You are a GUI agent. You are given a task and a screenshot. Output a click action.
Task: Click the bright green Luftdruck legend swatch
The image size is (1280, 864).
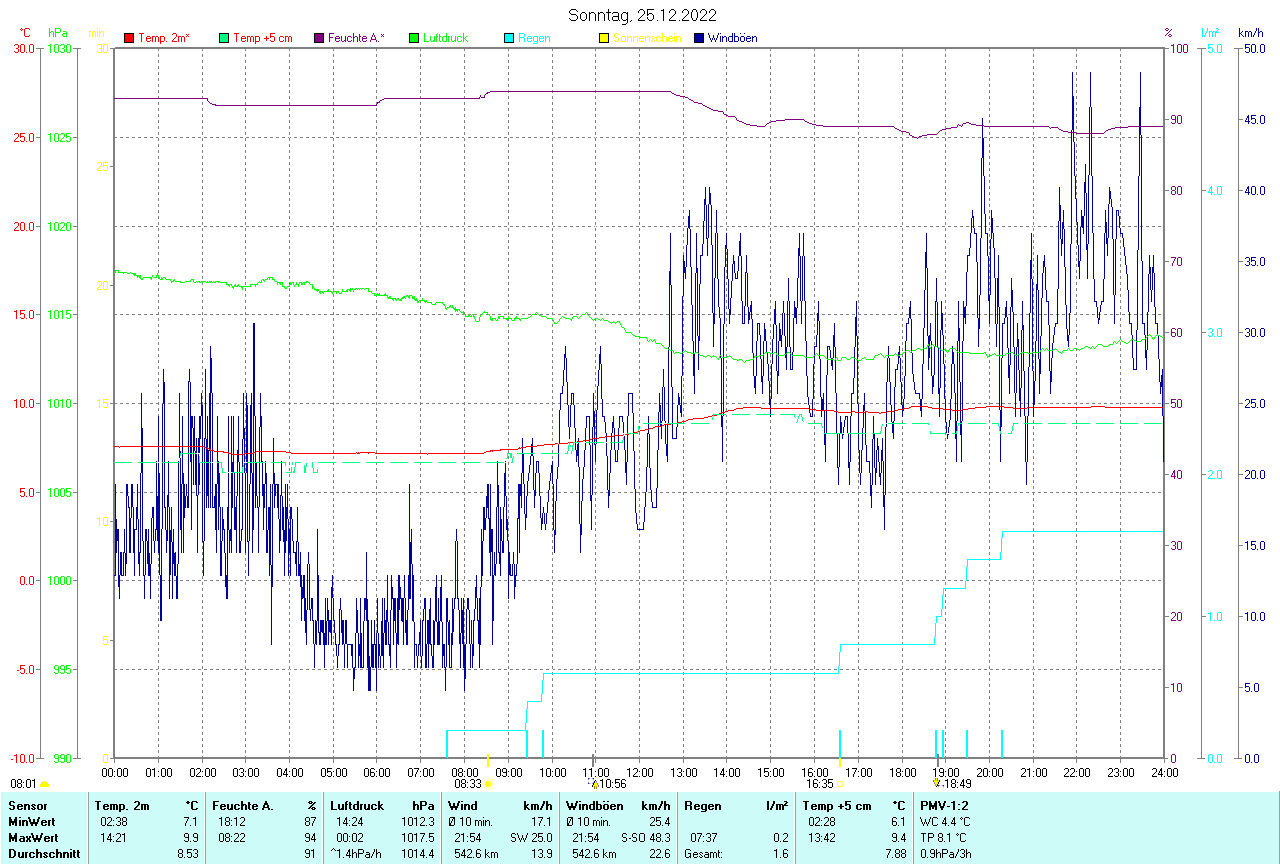click(414, 38)
